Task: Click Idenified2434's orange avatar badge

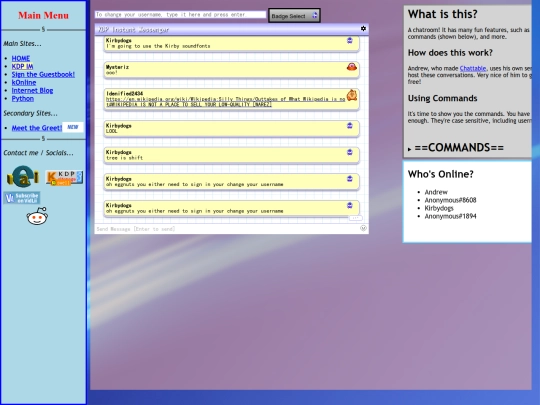Action: click(352, 95)
